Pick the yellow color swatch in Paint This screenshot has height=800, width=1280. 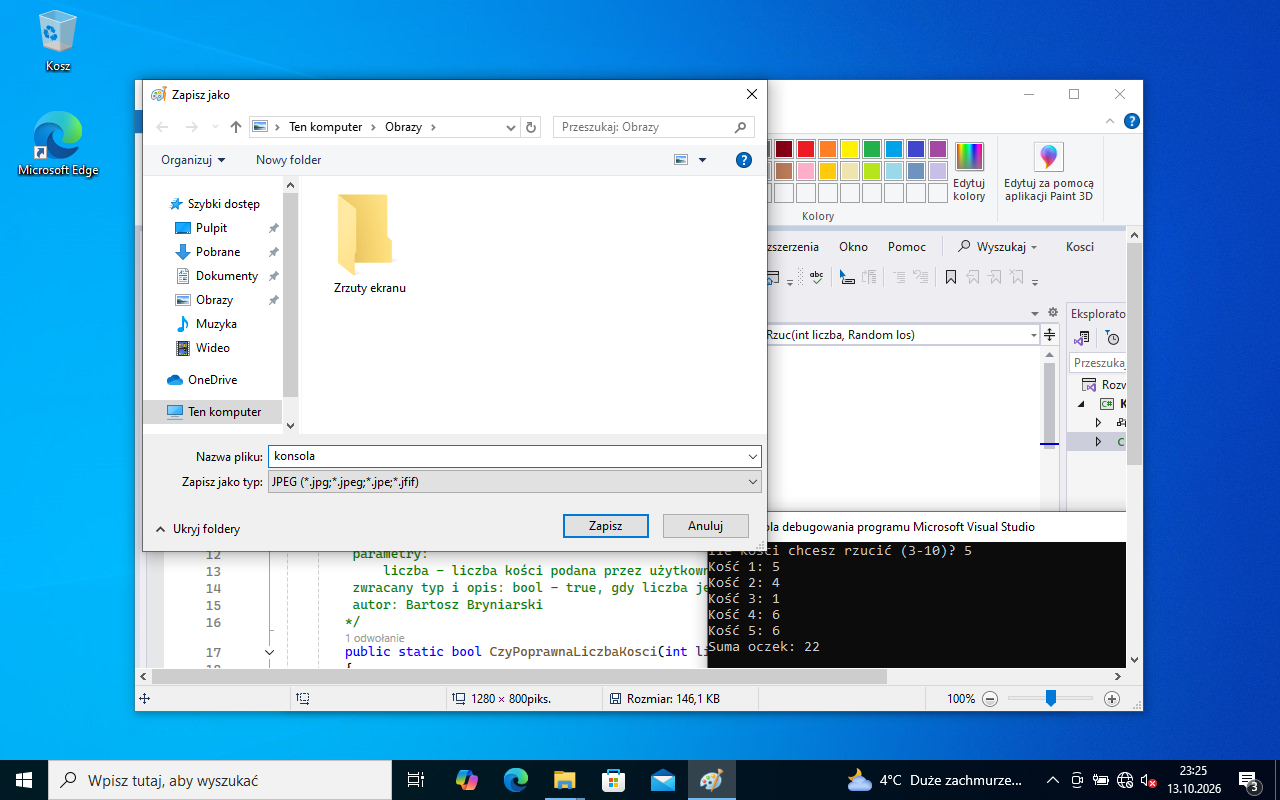click(x=850, y=149)
